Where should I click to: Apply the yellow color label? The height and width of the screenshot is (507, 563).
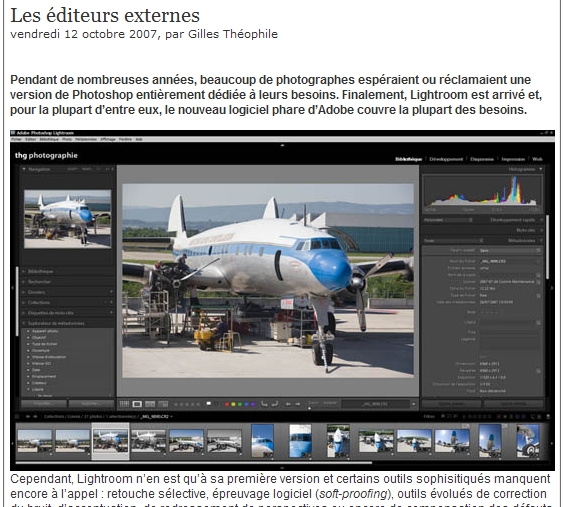pyautogui.click(x=233, y=404)
